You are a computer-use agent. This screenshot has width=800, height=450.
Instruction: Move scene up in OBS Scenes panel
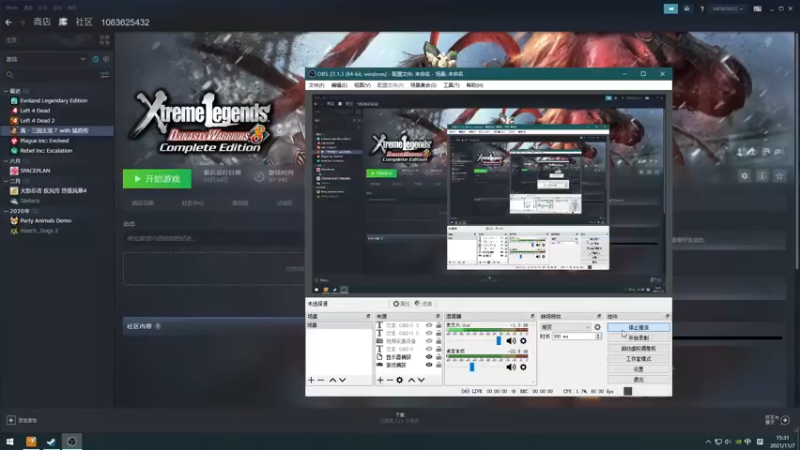point(333,380)
